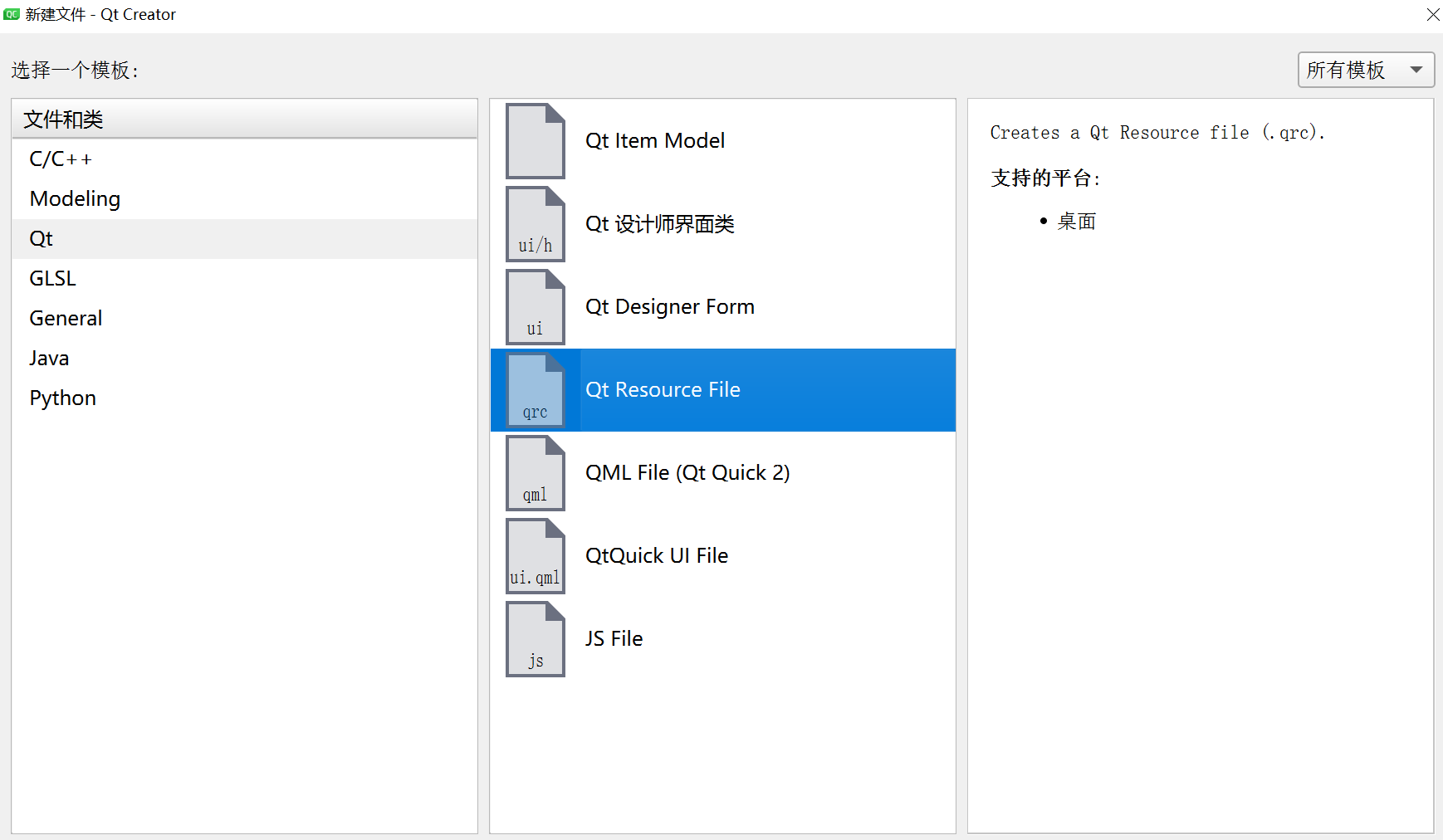Click the 支持的平台 label
Viewport: 1443px width, 840px height.
pos(1044,178)
